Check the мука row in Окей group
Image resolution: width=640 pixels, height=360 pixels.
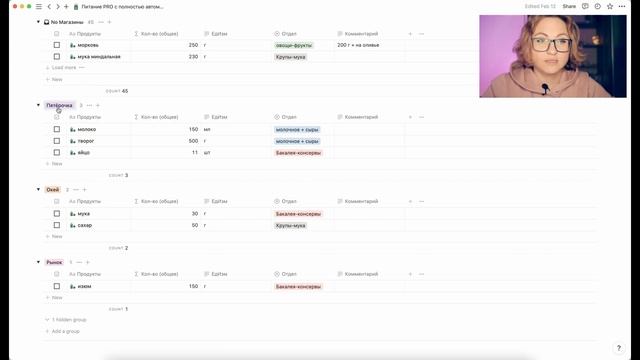(57, 213)
